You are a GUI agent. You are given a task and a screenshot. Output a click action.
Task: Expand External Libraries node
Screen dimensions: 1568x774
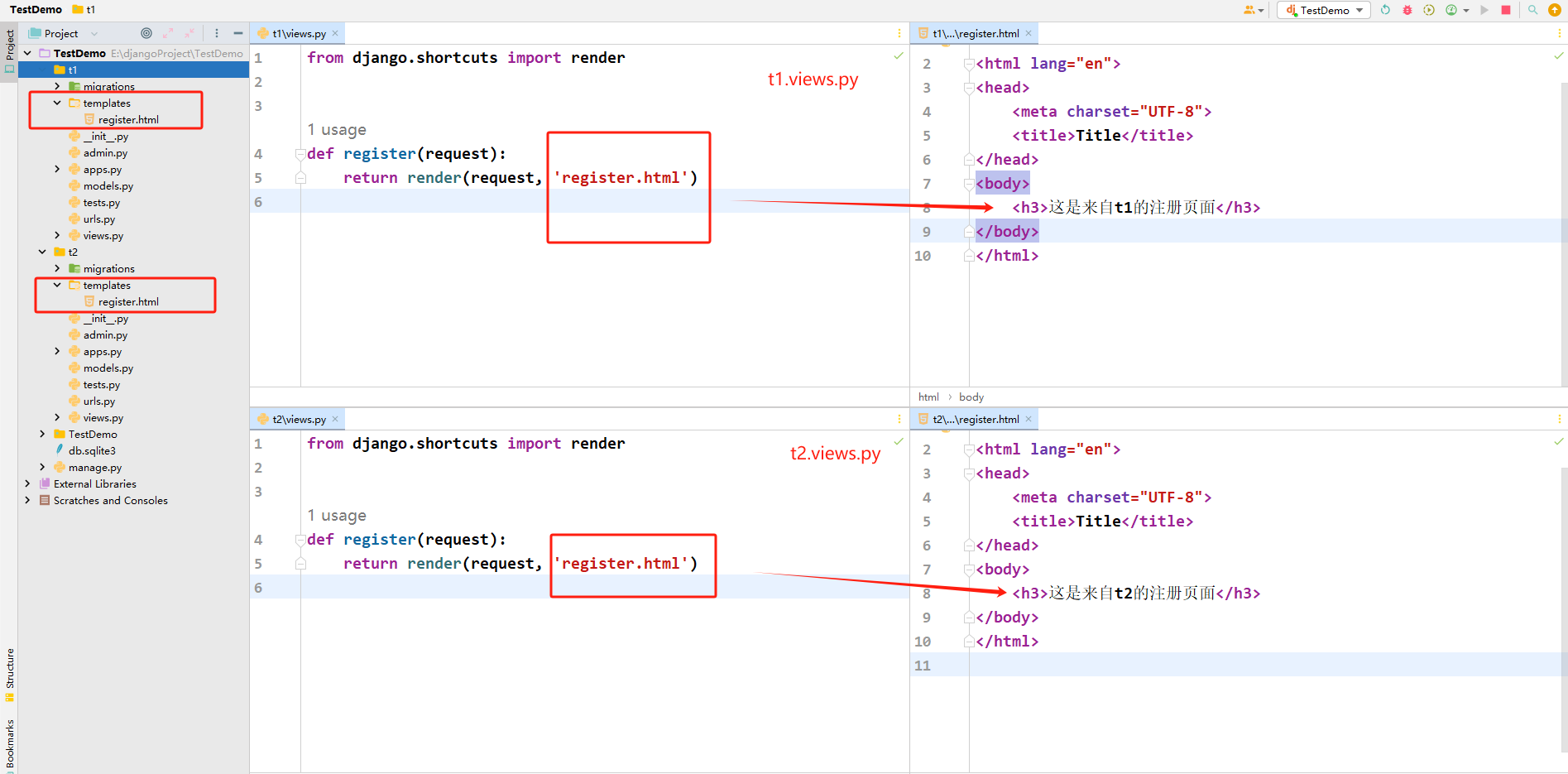(x=27, y=483)
